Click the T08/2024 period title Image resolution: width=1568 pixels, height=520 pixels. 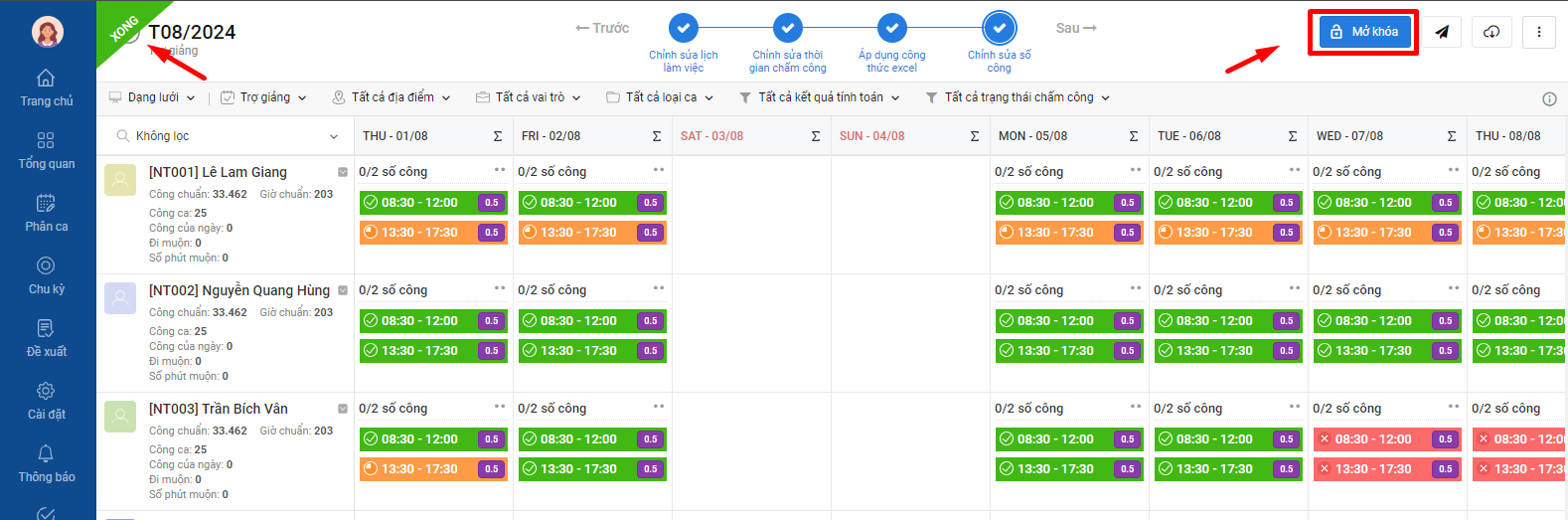point(192,32)
